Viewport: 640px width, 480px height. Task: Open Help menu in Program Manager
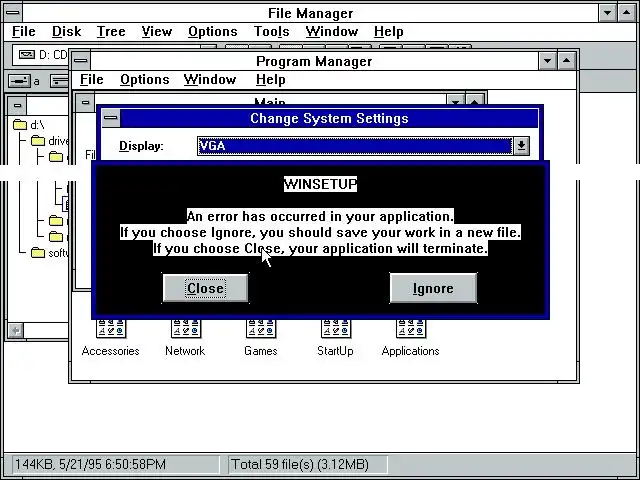271,79
